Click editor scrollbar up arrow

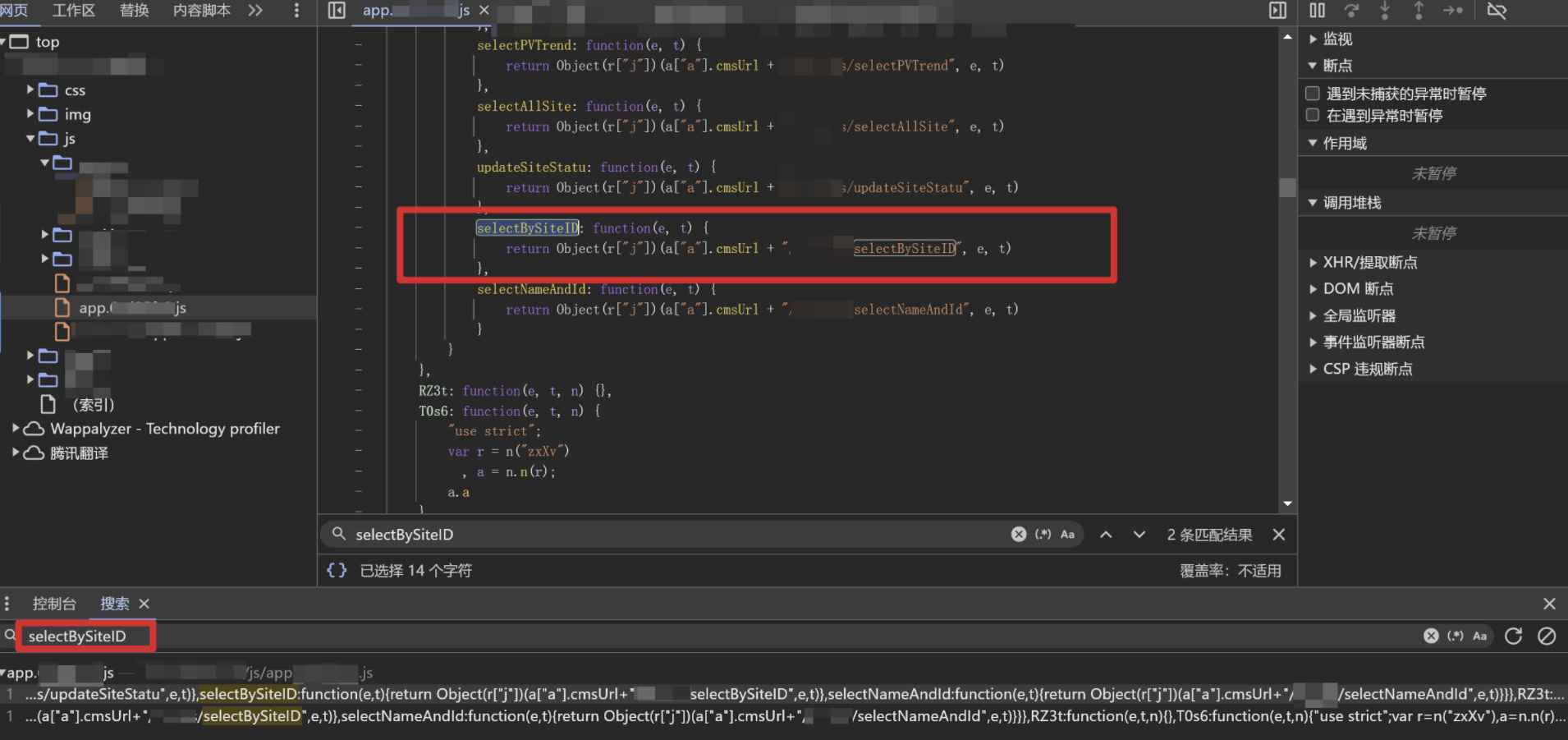[1287, 38]
